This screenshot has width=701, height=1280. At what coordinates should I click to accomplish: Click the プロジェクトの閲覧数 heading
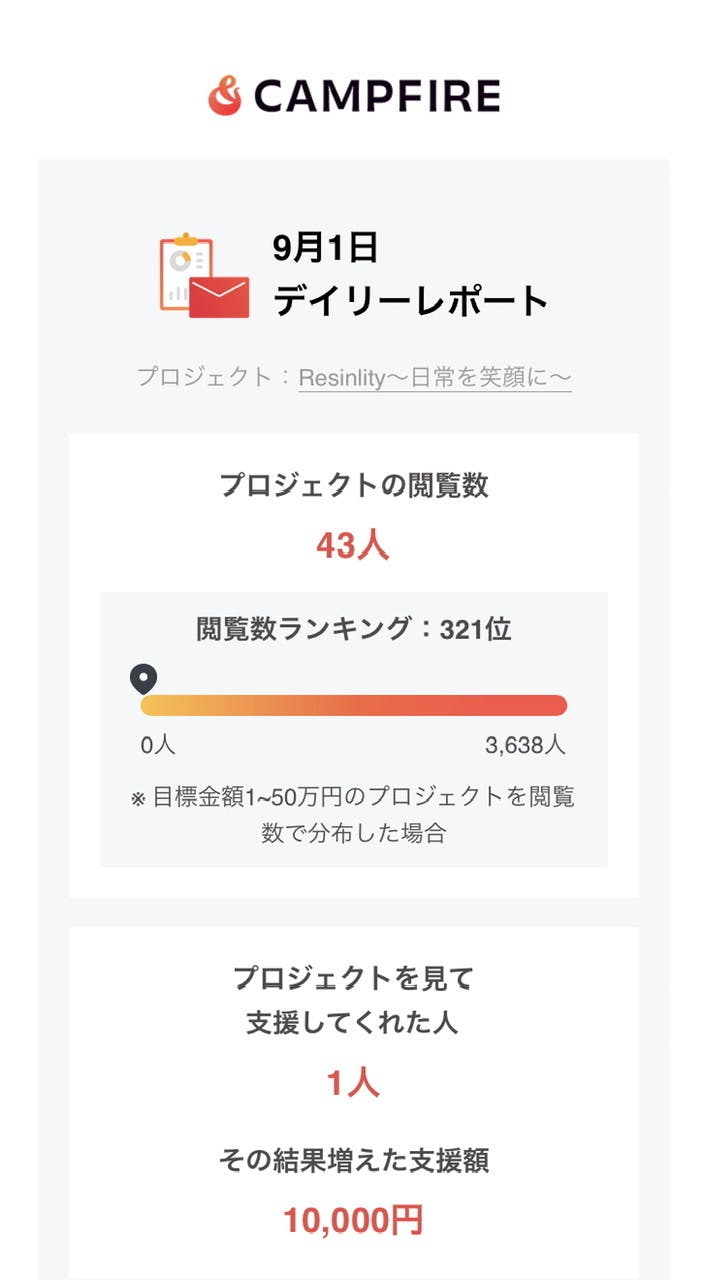(x=354, y=486)
